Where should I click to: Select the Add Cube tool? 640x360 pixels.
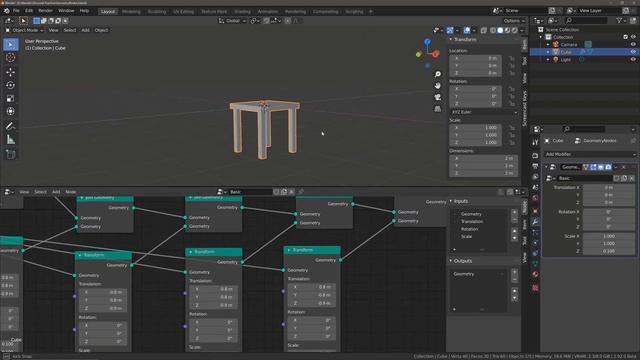click(11, 154)
